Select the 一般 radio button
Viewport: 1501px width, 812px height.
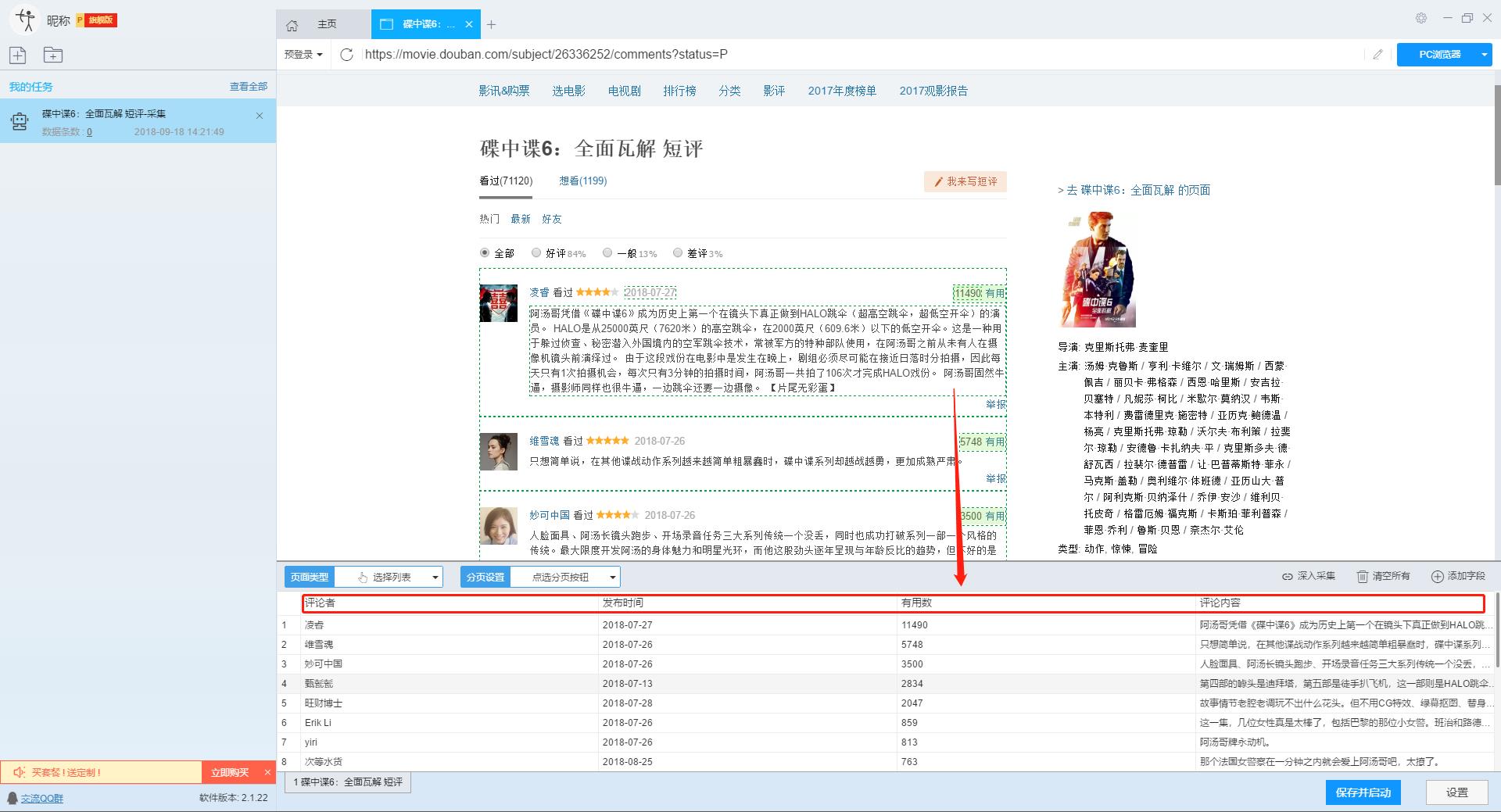607,252
